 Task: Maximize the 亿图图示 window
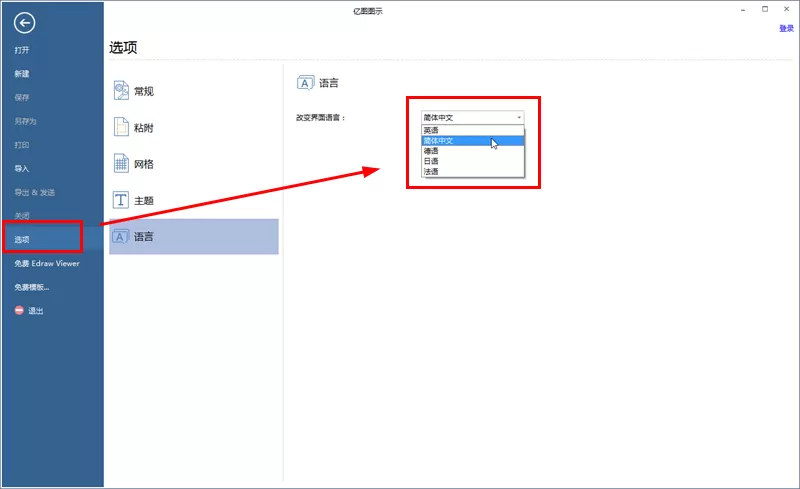coord(765,9)
